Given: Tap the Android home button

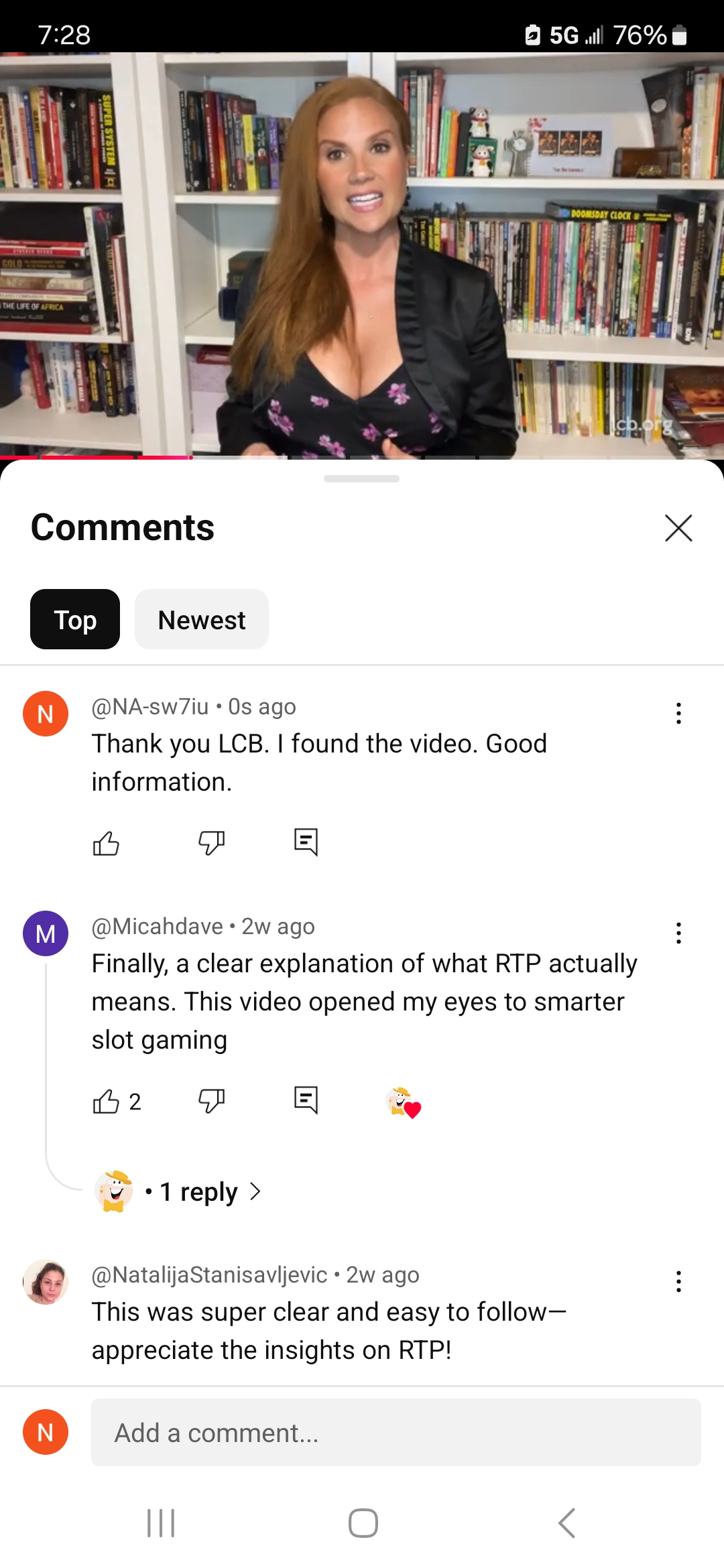Looking at the screenshot, I should tap(363, 1523).
